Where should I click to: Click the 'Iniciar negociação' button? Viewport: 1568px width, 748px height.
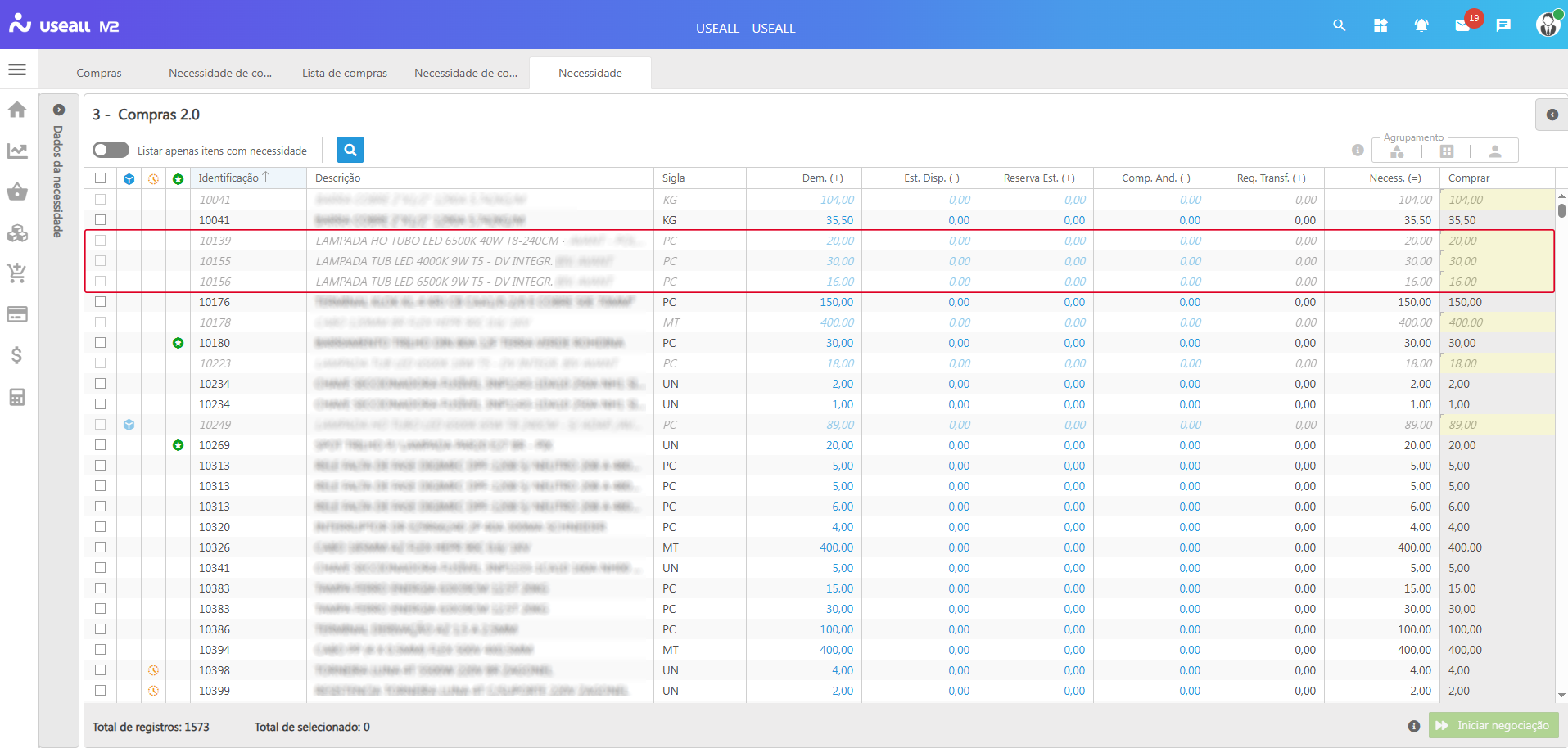pyautogui.click(x=1492, y=725)
